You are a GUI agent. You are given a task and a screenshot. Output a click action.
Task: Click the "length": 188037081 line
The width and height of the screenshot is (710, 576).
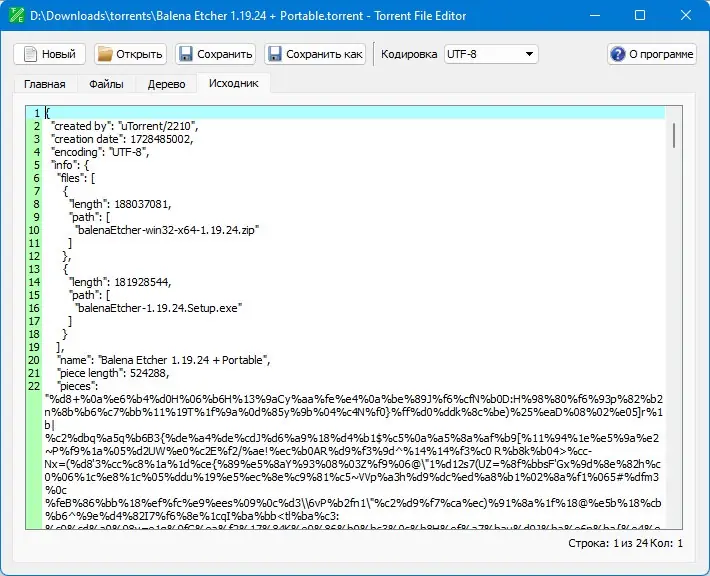pyautogui.click(x=120, y=204)
